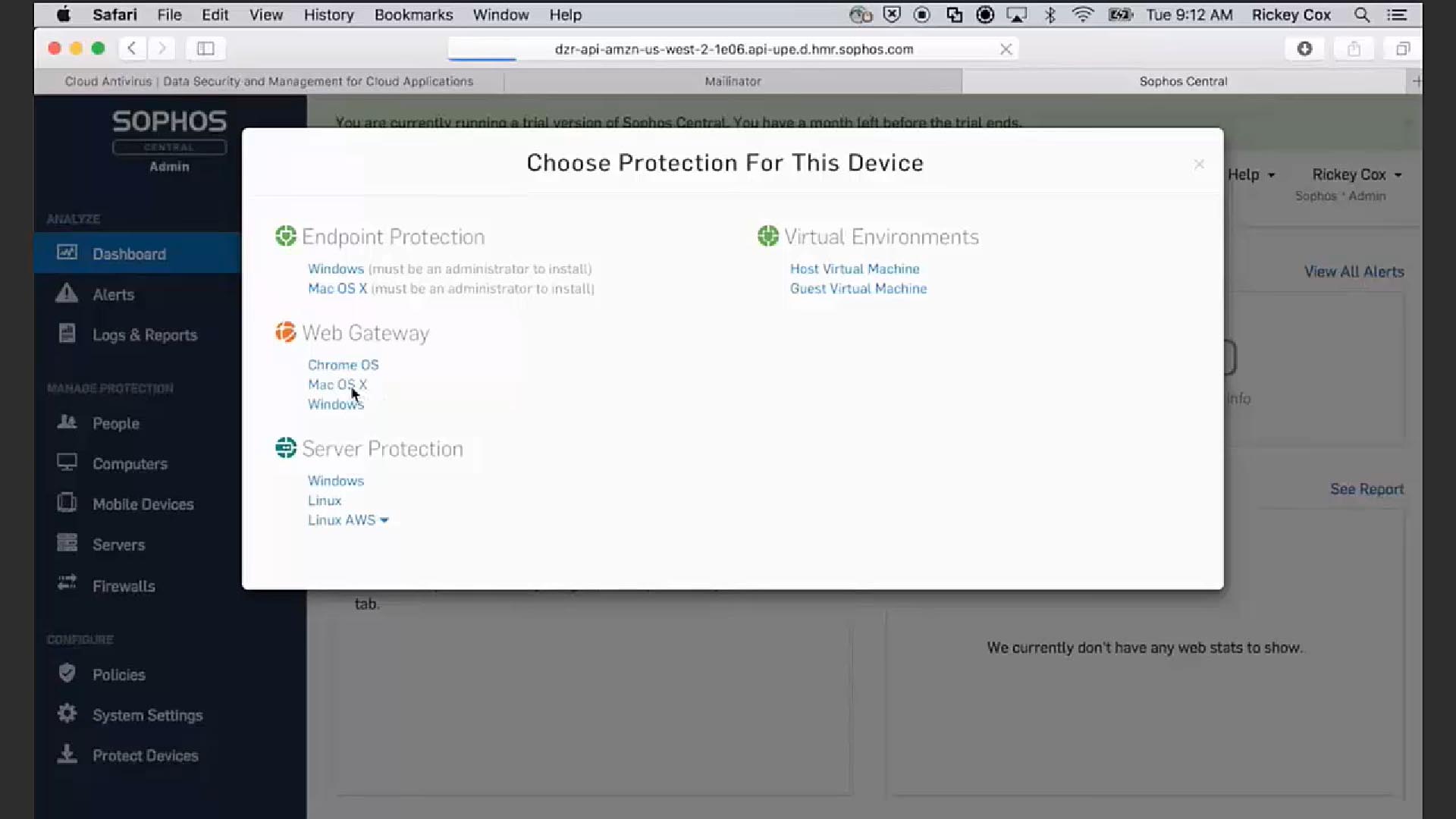Click the Servers icon in the sidebar
Screen dimensions: 1456x819
67,544
